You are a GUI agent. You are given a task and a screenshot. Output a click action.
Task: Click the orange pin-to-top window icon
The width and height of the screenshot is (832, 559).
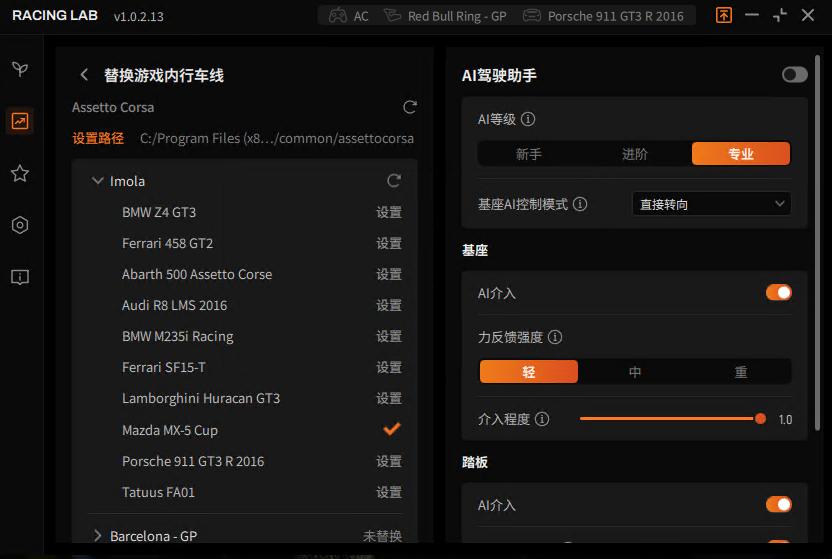[x=724, y=15]
